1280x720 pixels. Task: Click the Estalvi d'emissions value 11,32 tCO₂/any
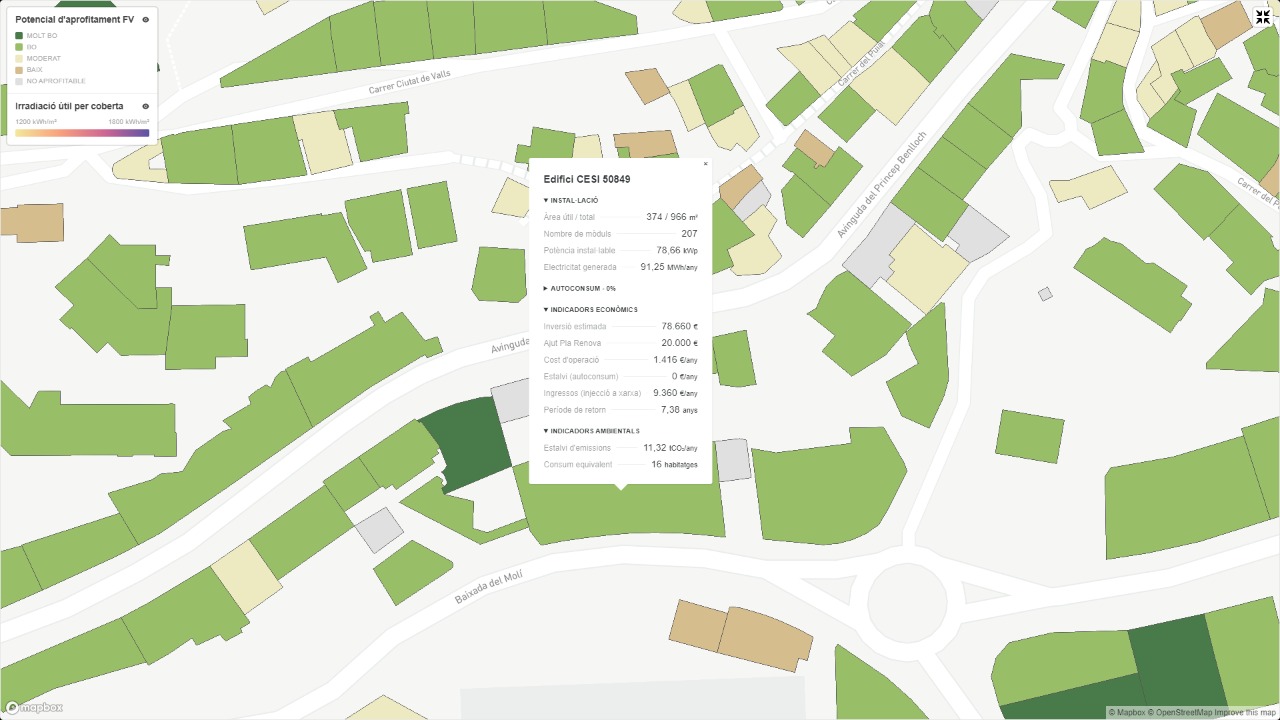click(x=670, y=448)
